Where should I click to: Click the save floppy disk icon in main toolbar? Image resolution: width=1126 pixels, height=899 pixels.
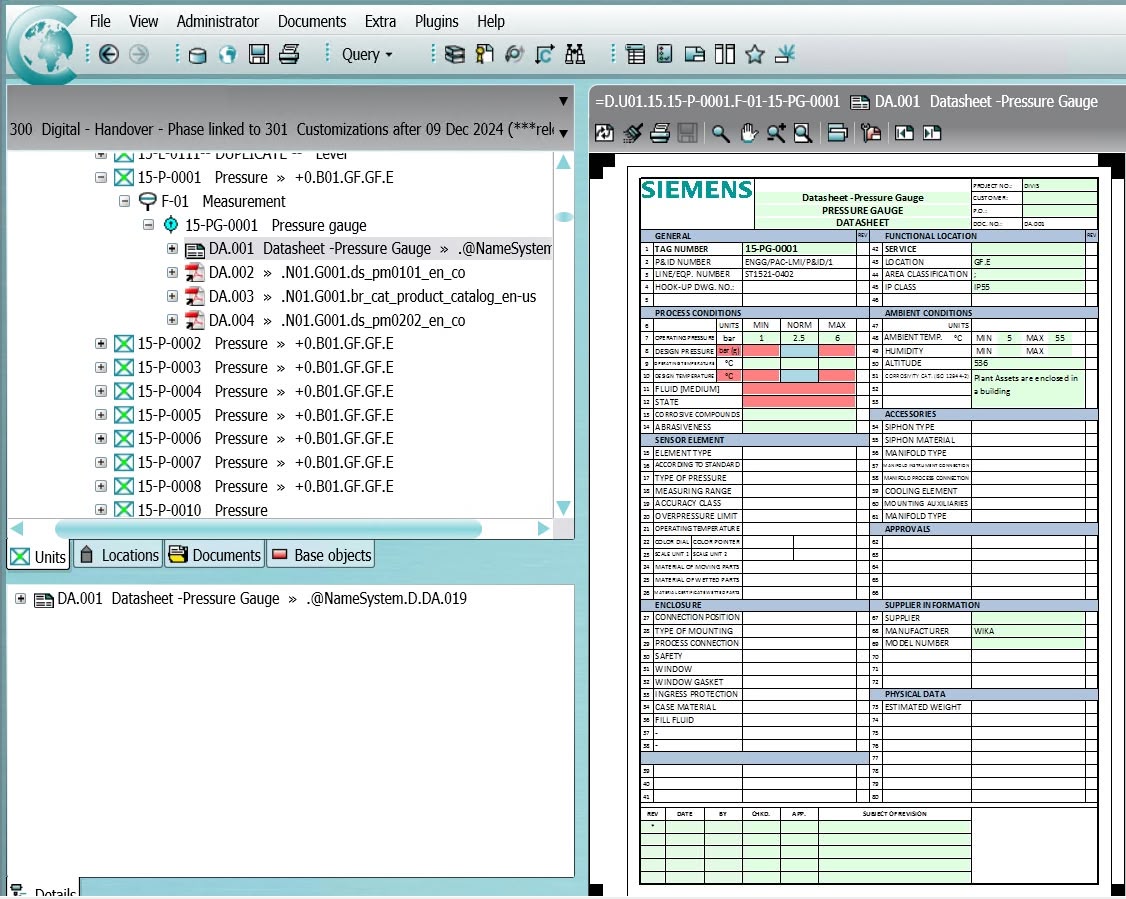[259, 55]
